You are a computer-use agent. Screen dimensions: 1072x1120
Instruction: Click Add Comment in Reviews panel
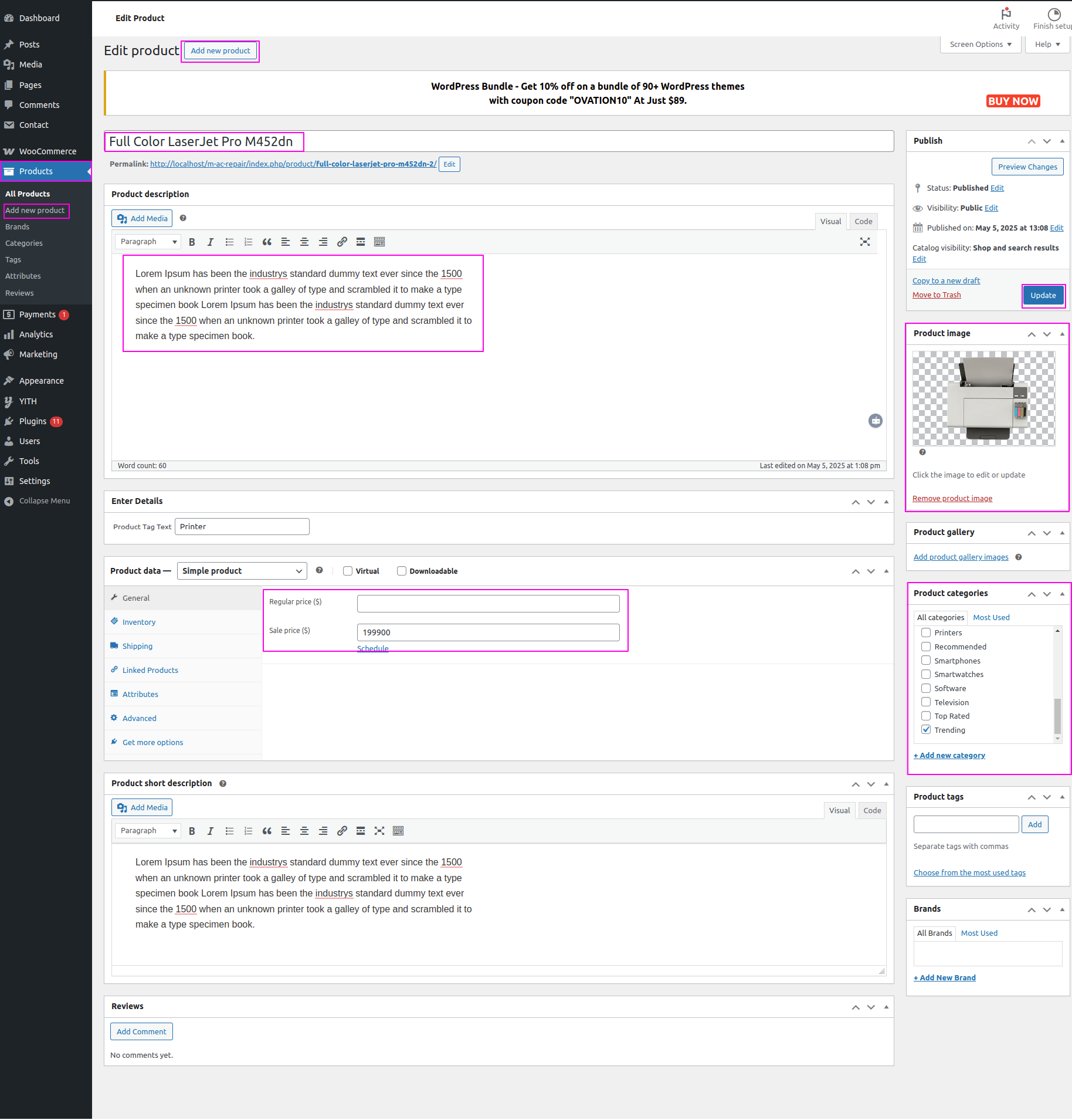click(x=141, y=1031)
